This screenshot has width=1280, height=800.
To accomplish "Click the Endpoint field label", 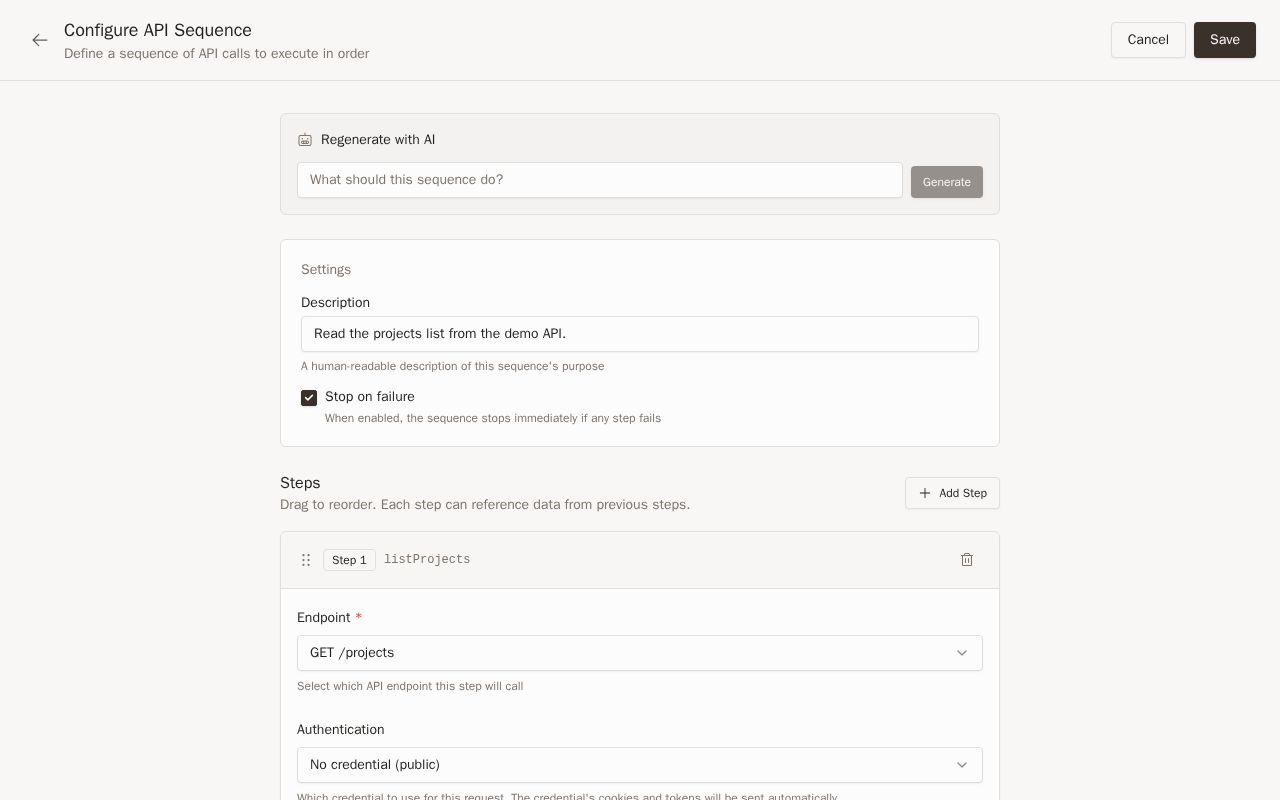I will [x=324, y=618].
